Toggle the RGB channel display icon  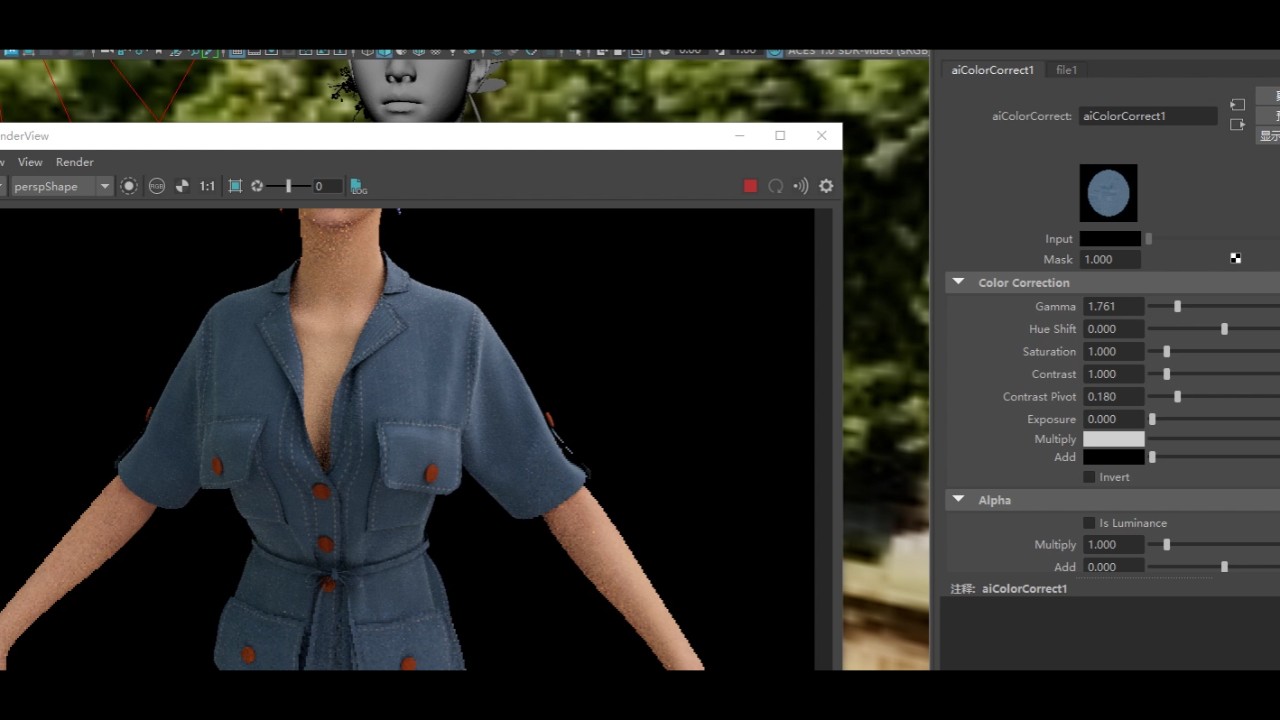157,186
